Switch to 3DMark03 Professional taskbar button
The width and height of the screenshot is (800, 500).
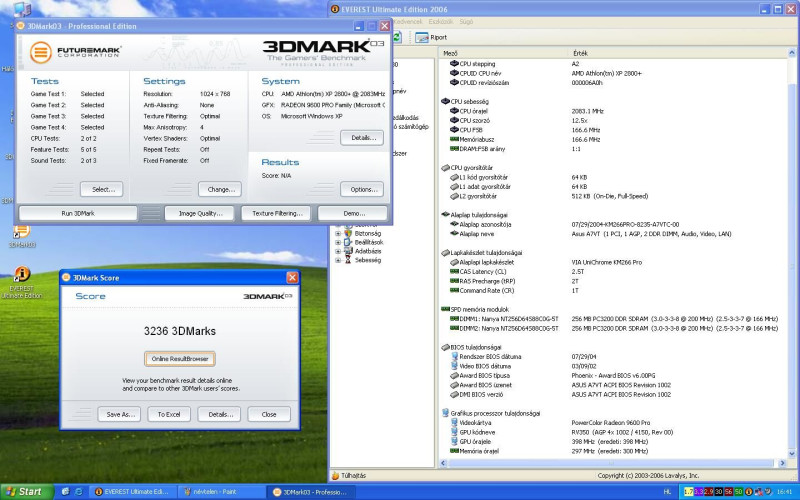tap(310, 492)
